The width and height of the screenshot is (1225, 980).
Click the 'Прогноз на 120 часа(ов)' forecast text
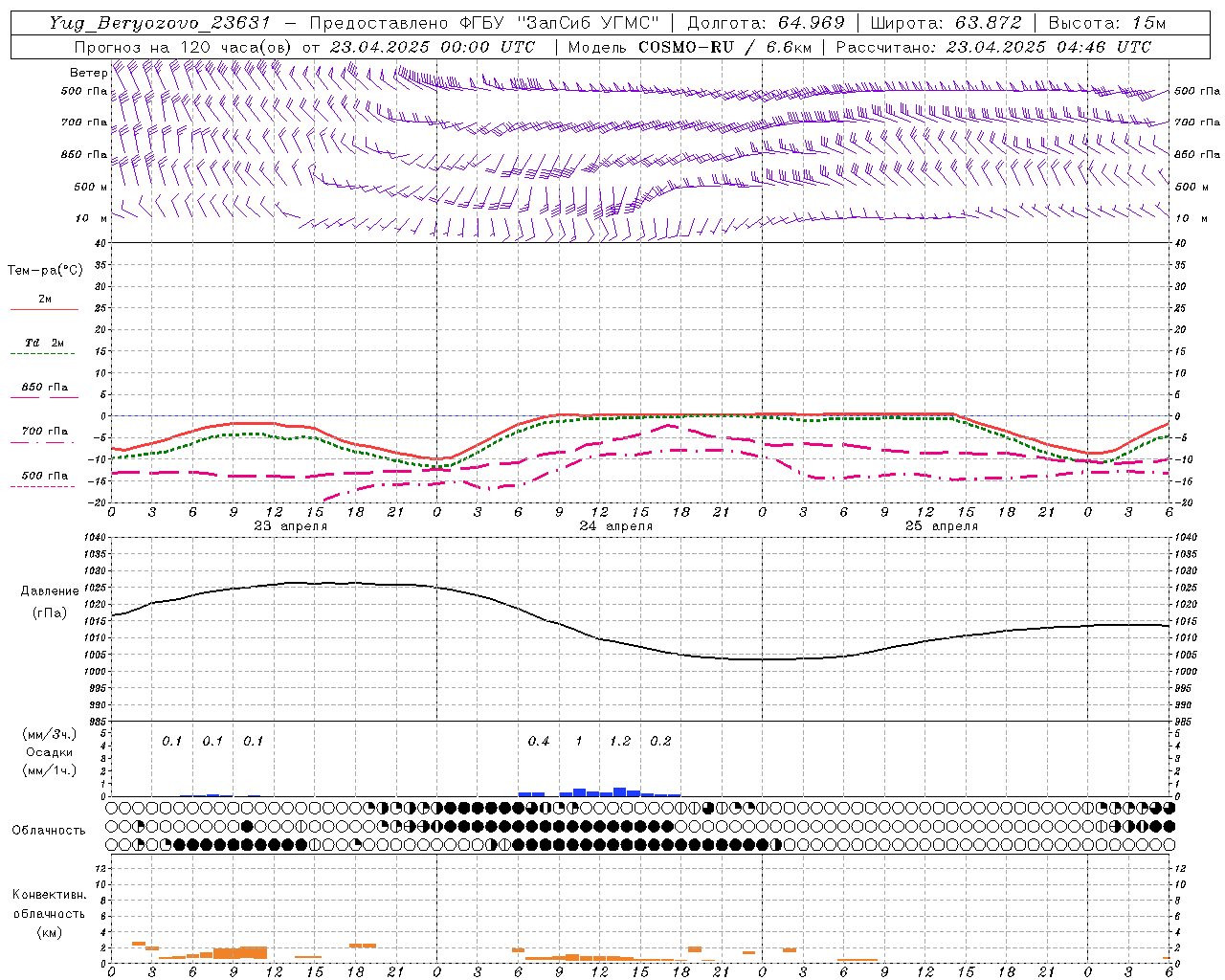tap(184, 47)
